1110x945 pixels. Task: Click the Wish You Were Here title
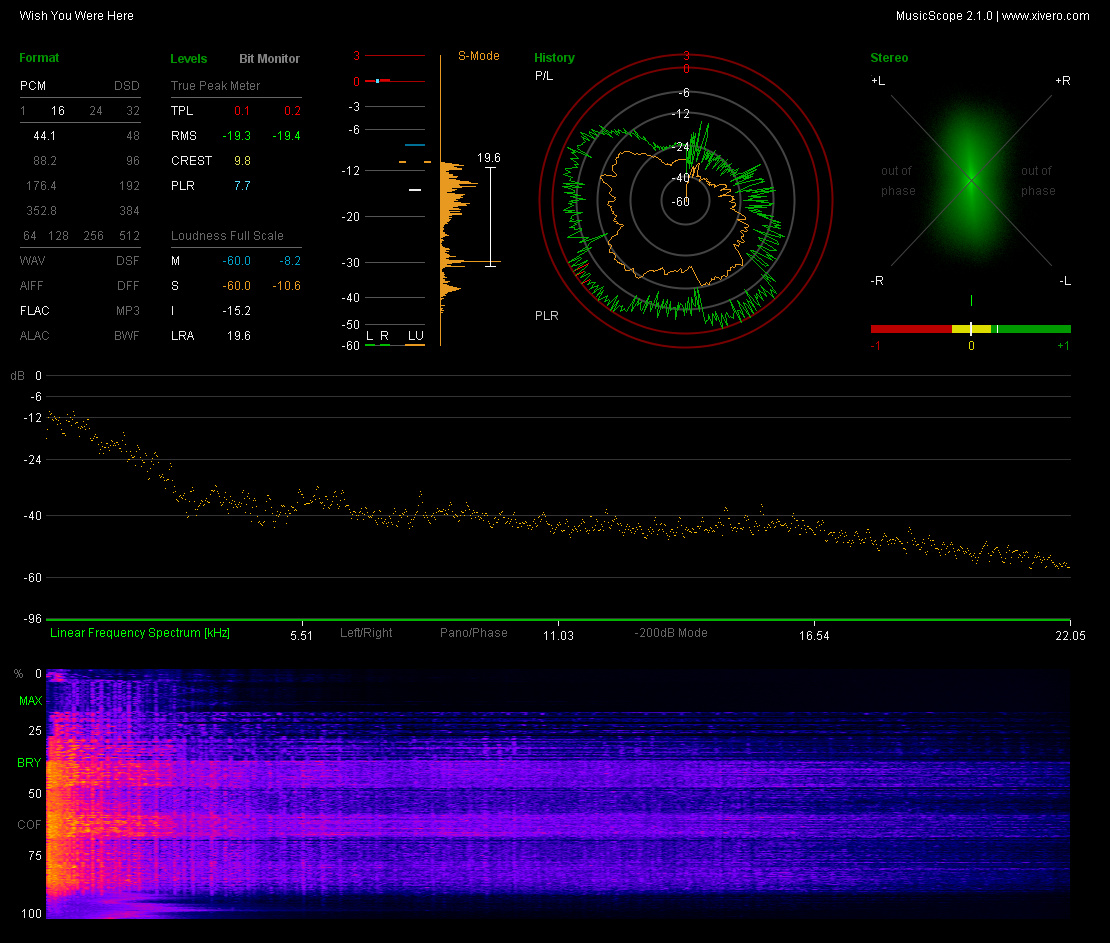point(76,15)
